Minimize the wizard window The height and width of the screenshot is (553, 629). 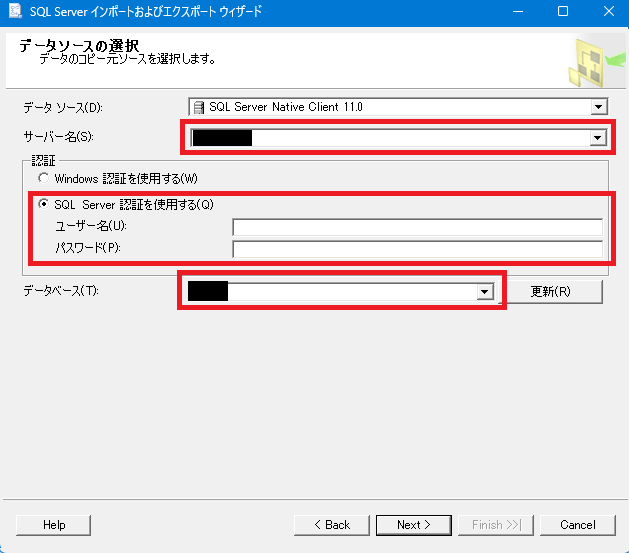tap(518, 11)
